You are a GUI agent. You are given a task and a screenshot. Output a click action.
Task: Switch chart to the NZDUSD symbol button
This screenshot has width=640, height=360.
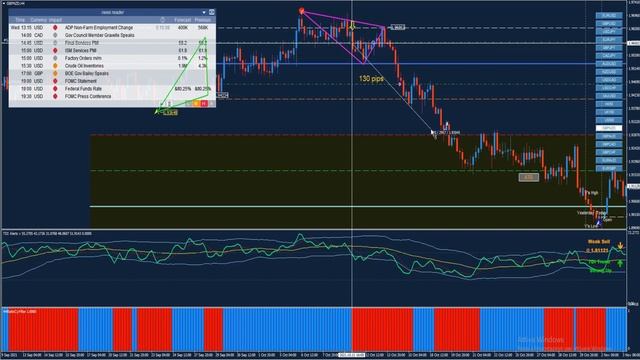[609, 72]
